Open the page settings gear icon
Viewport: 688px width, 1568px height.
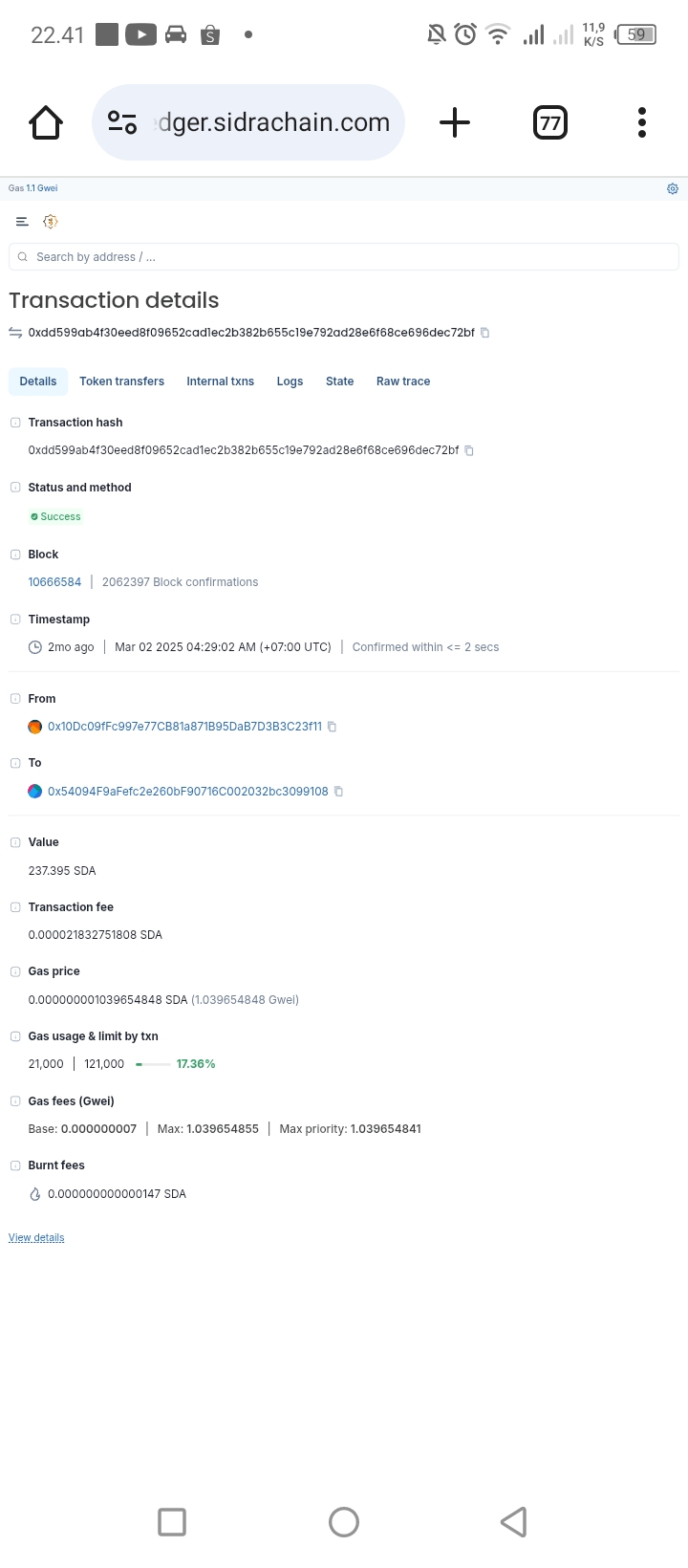pyautogui.click(x=673, y=188)
